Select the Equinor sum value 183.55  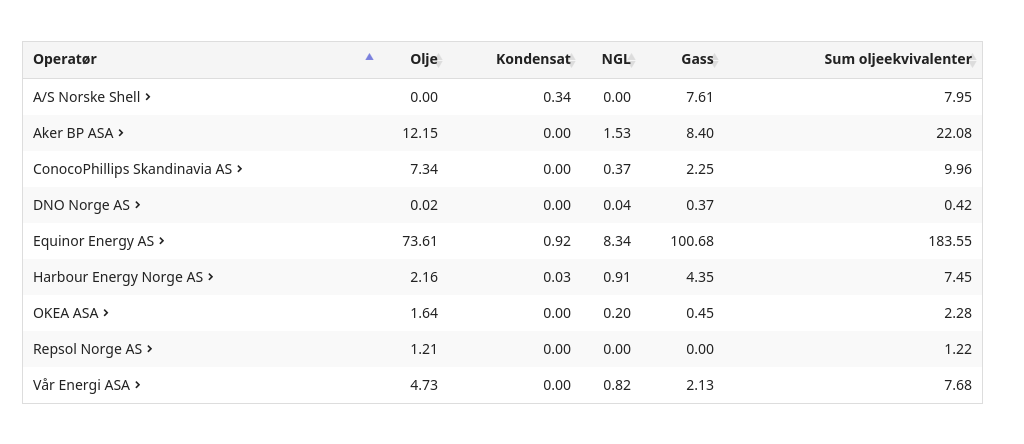point(950,241)
